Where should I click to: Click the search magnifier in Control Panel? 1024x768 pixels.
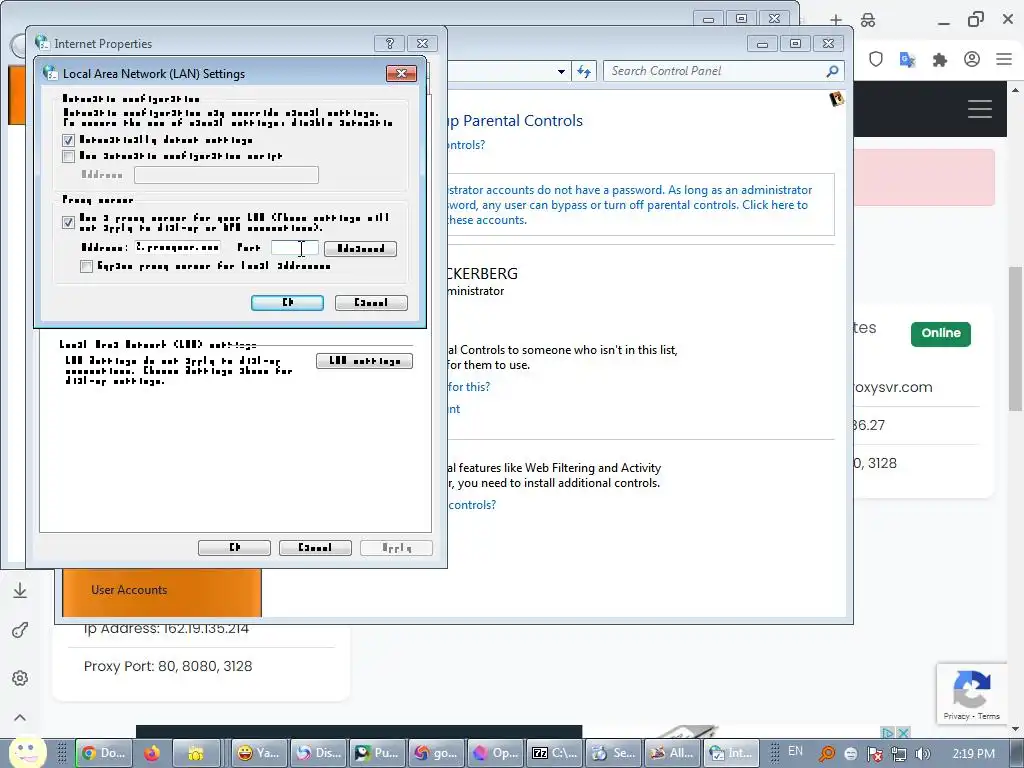pos(832,71)
